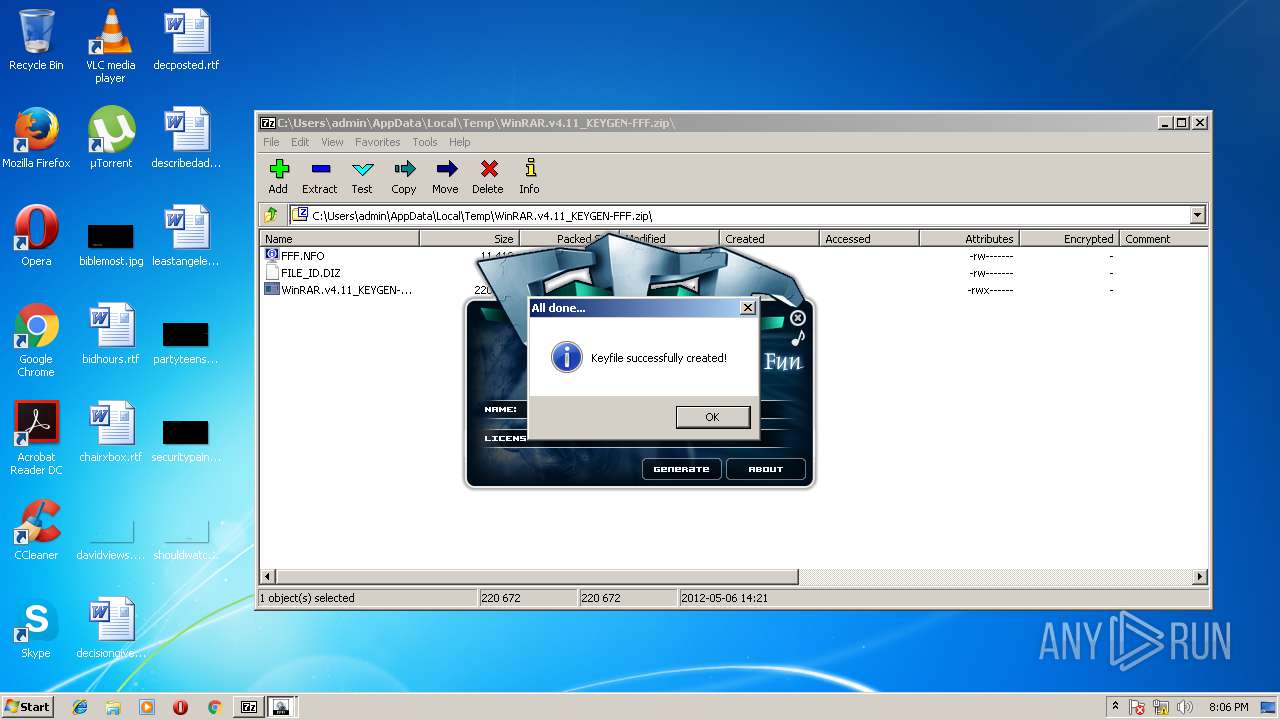Open Opera desktop shortcut

36,236
